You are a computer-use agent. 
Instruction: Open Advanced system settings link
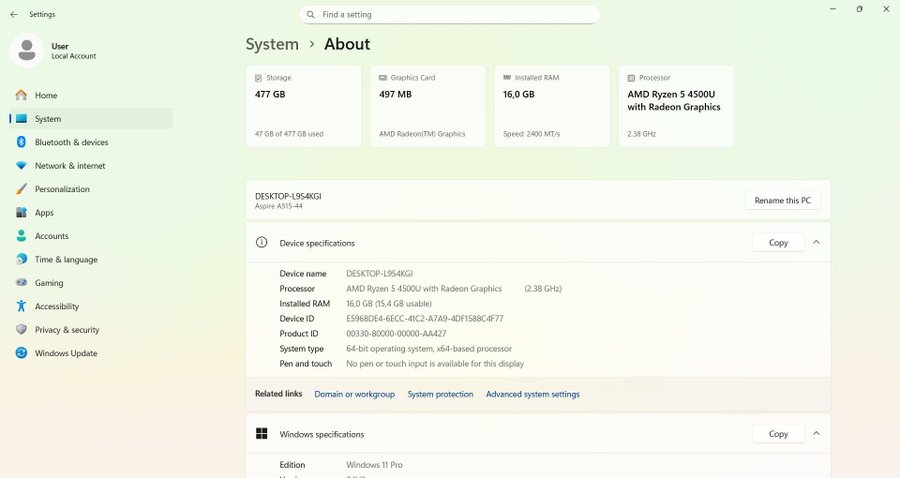(532, 394)
